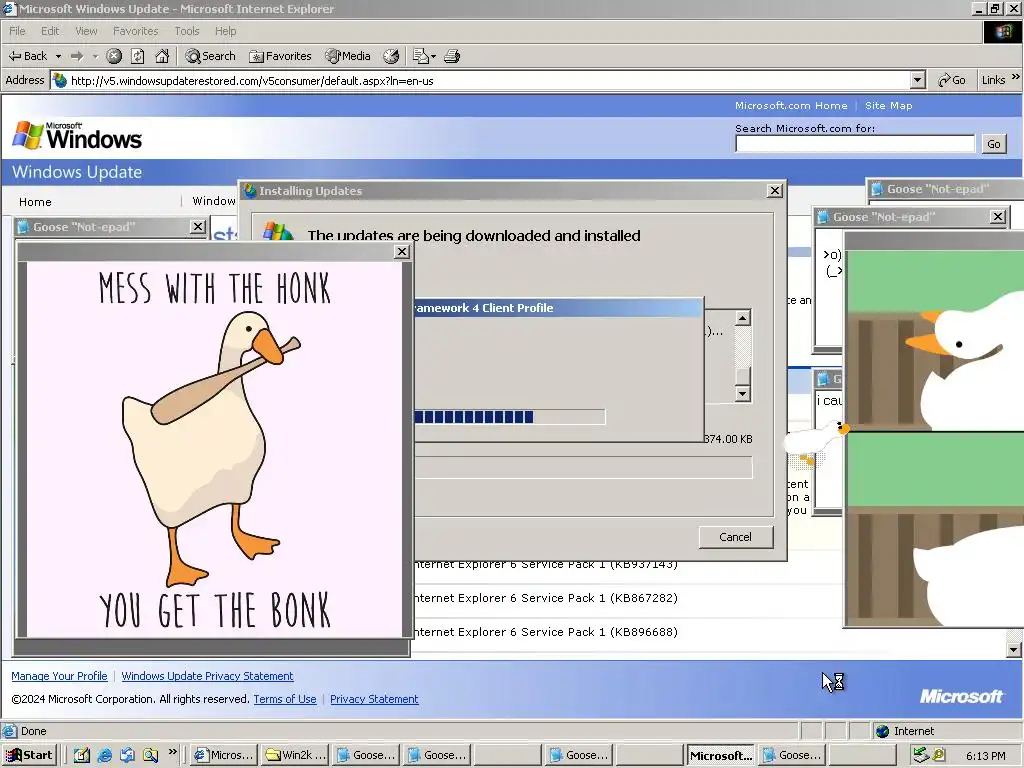Viewport: 1024px width, 768px height.
Task: Show browsing History via toolbar icon
Action: click(391, 56)
